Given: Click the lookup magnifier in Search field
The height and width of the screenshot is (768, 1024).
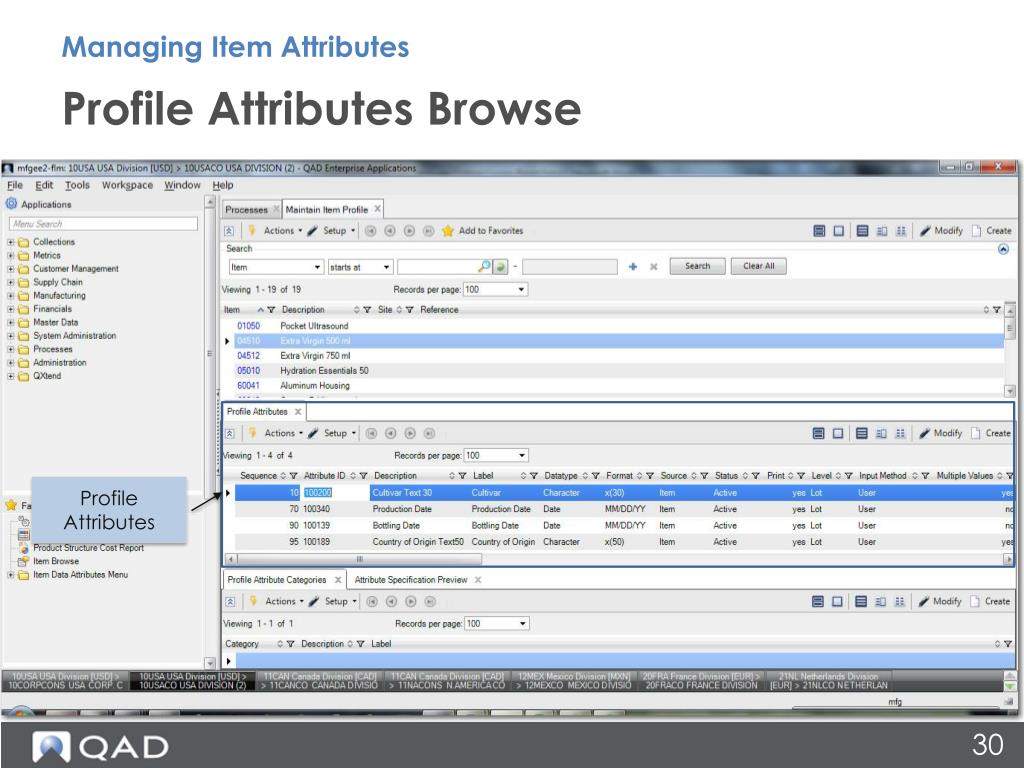Looking at the screenshot, I should [x=484, y=266].
